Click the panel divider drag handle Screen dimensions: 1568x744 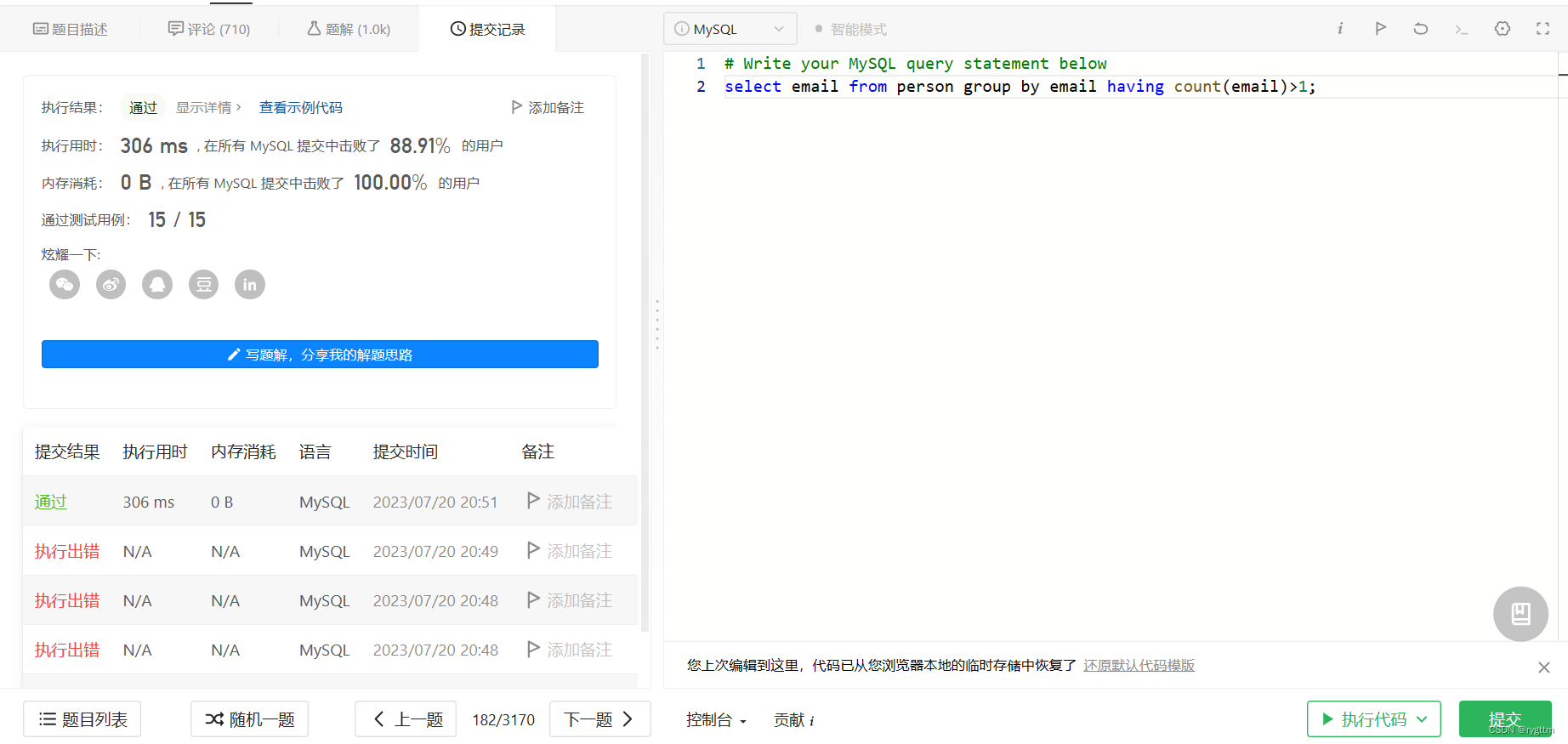point(657,326)
